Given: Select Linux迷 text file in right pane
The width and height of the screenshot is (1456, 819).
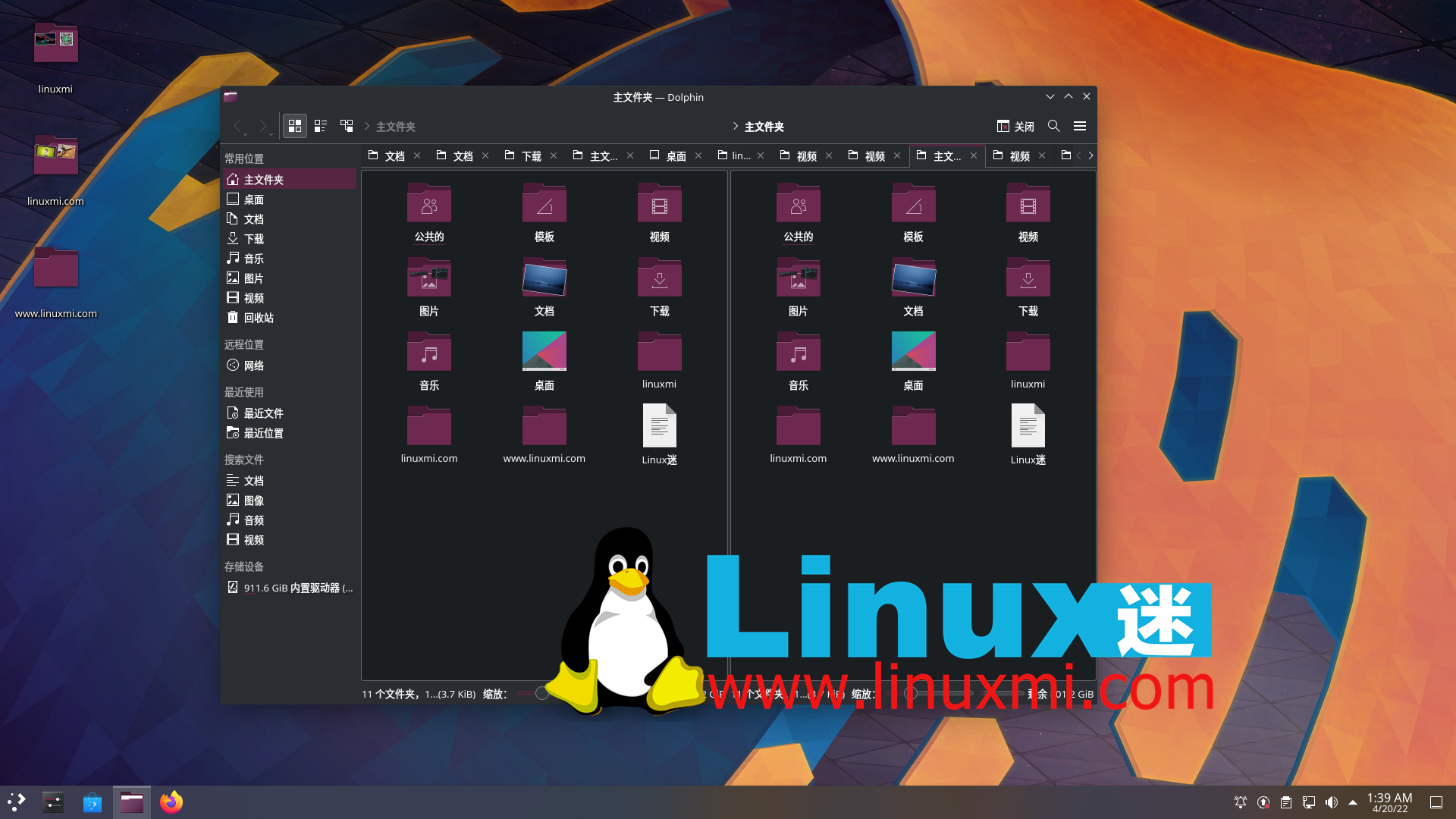Looking at the screenshot, I should point(1028,435).
